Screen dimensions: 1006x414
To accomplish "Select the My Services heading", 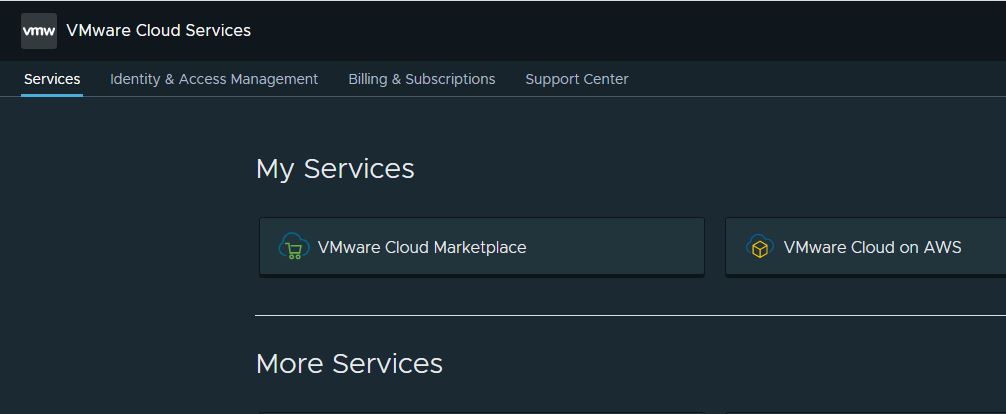I will click(x=335, y=169).
